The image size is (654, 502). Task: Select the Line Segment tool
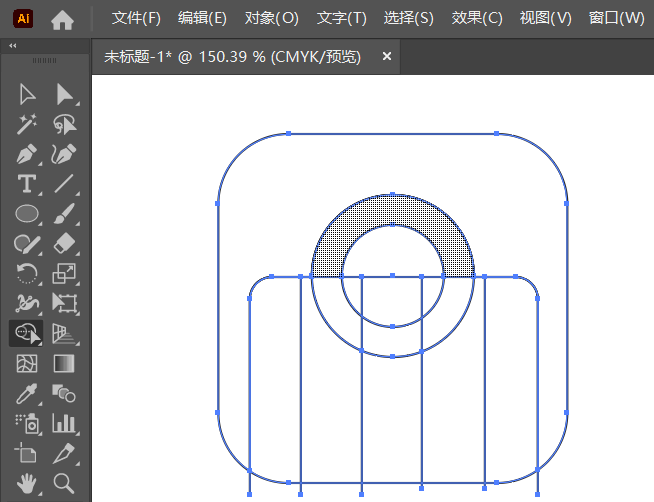(x=64, y=184)
